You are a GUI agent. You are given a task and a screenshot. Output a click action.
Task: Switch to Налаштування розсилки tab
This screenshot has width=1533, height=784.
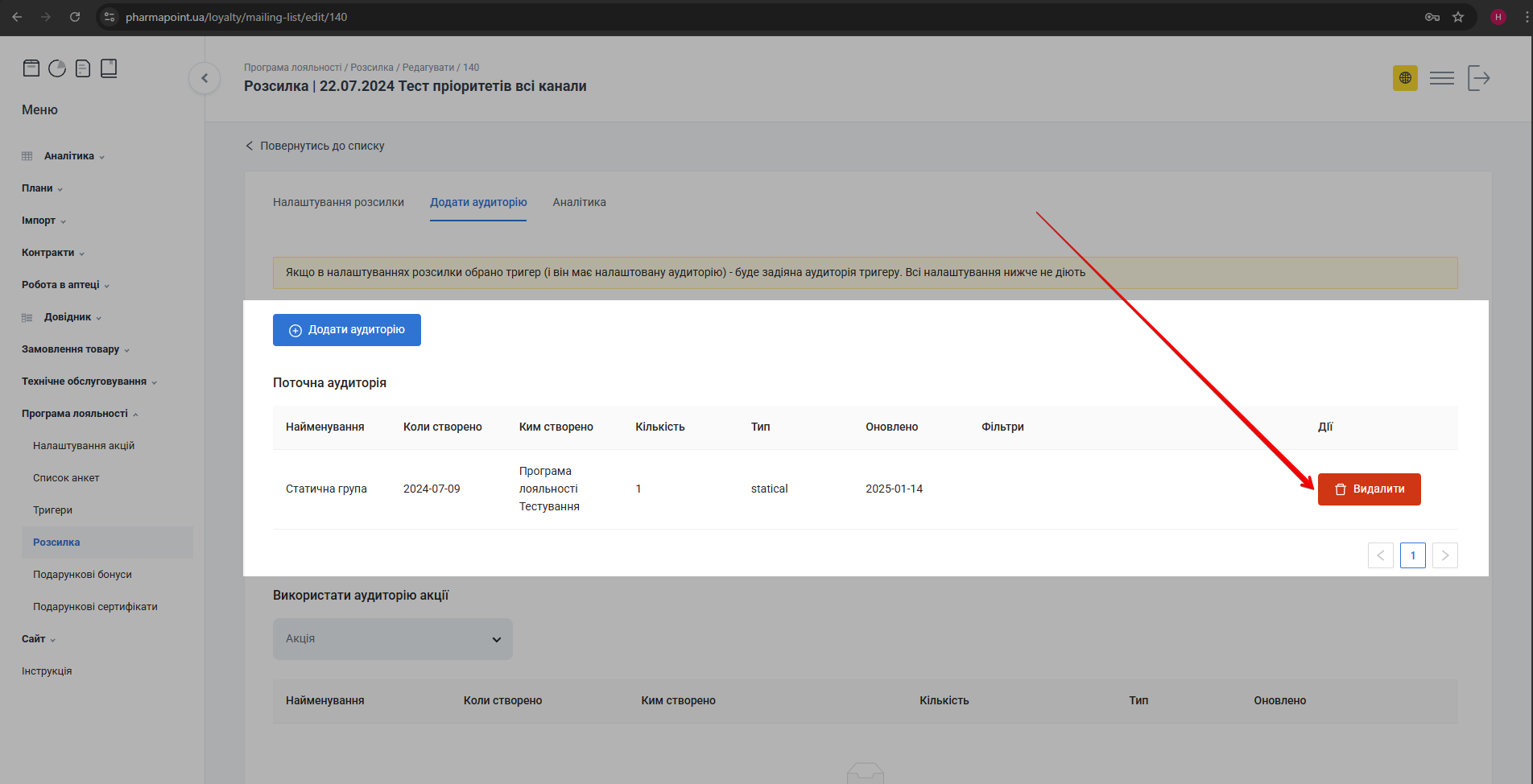(x=338, y=202)
